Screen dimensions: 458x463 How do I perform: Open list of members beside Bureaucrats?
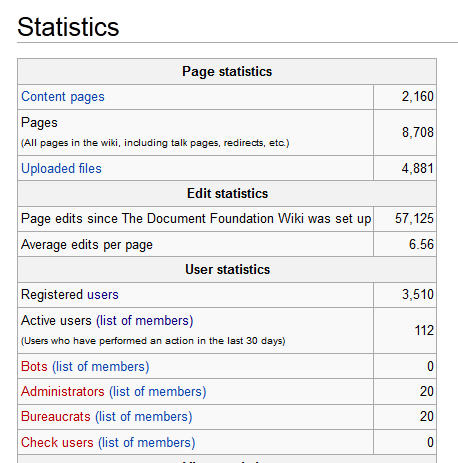pos(144,417)
